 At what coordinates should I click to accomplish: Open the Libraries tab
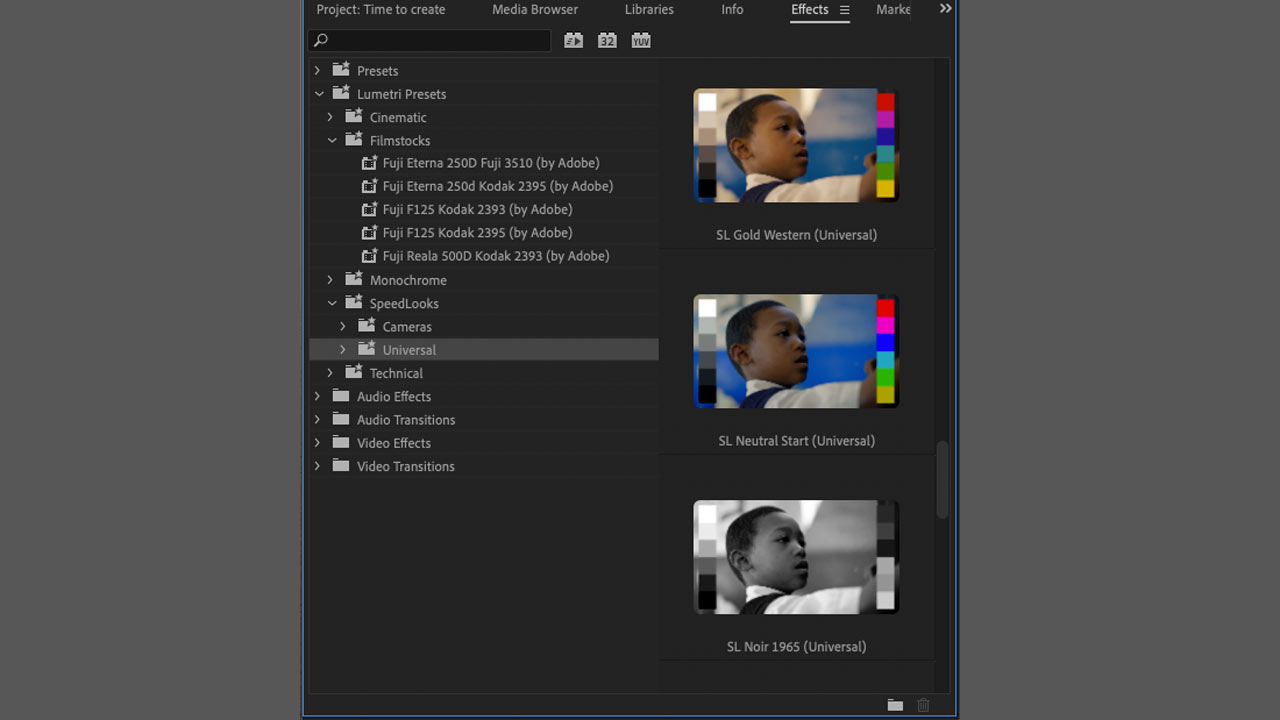click(x=649, y=10)
